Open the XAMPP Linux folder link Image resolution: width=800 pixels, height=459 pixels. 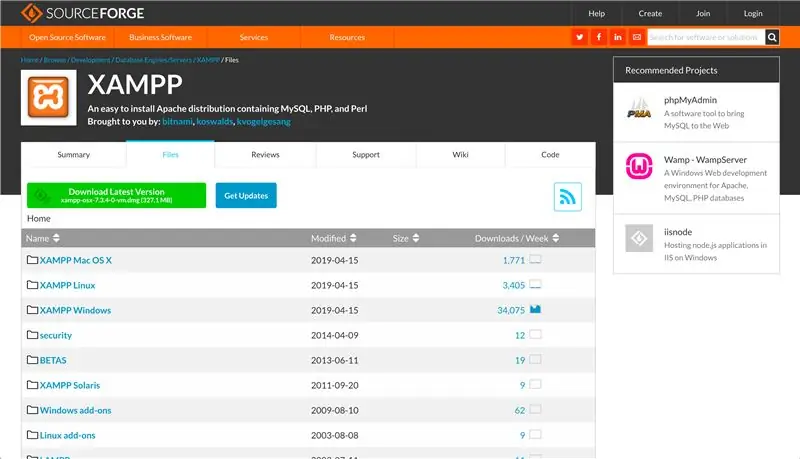point(67,285)
